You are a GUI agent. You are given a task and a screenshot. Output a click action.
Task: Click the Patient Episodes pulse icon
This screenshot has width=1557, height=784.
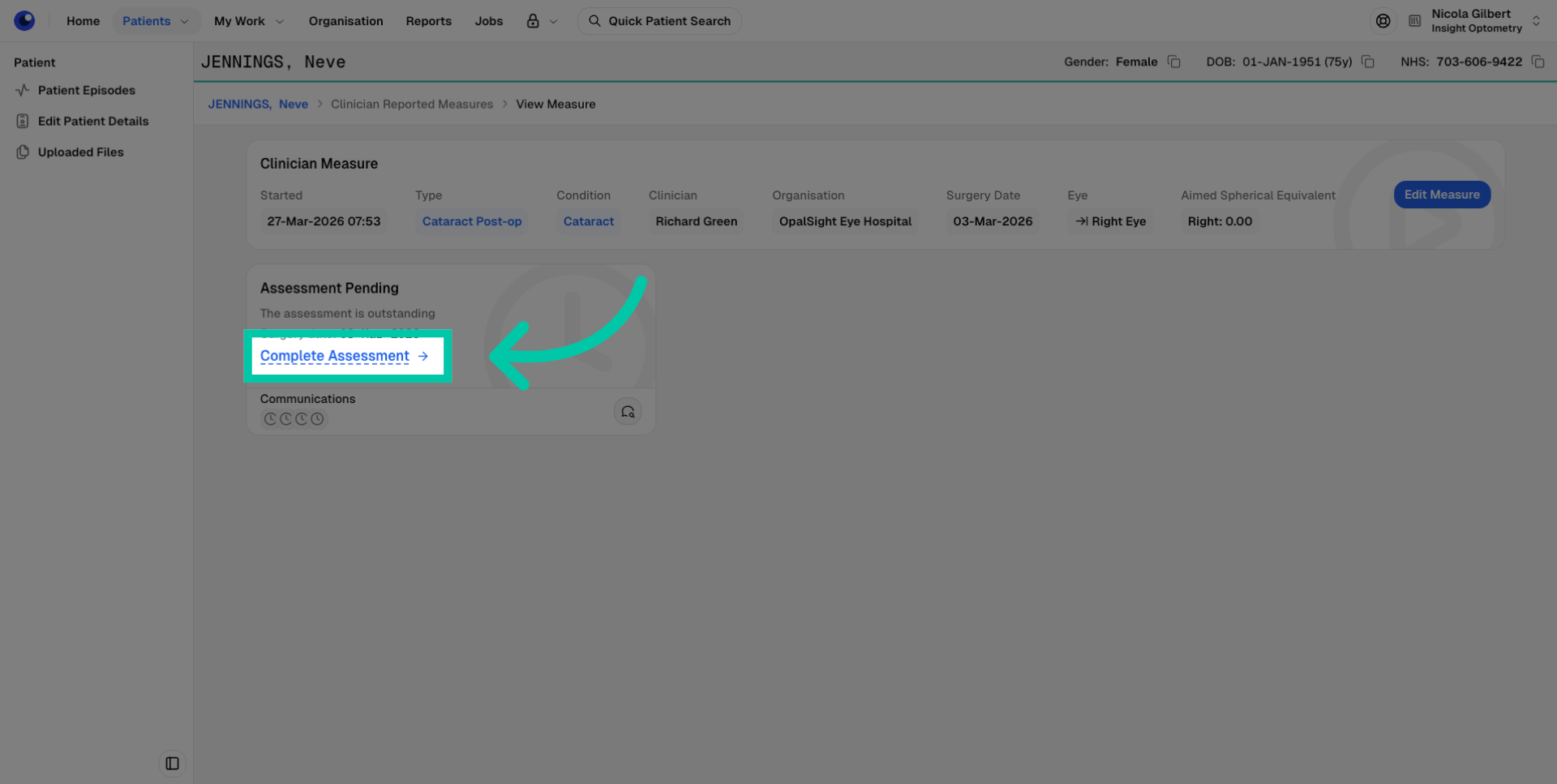click(23, 90)
